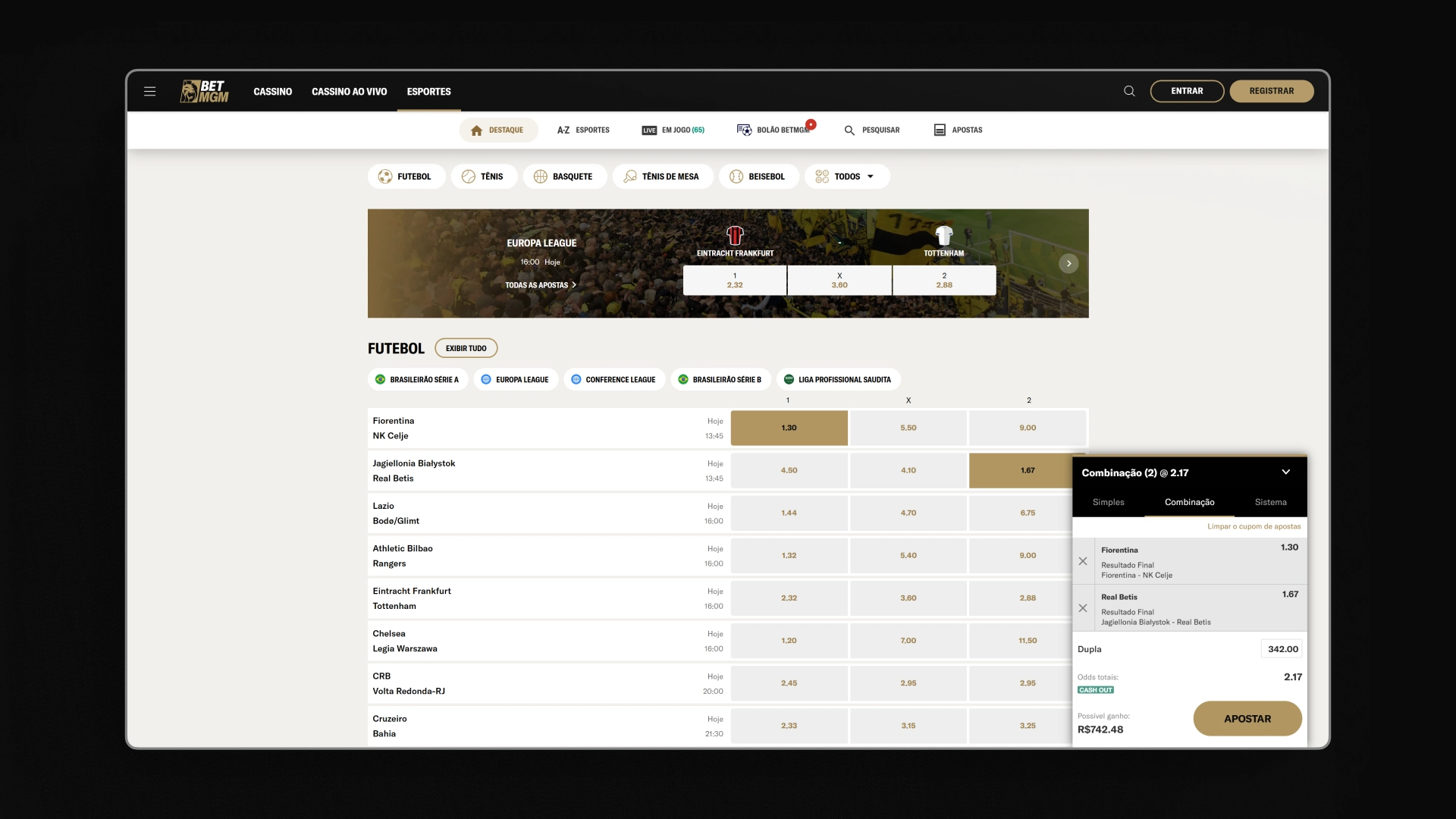
Task: Click the Beisebol ball icon
Action: [x=736, y=177]
